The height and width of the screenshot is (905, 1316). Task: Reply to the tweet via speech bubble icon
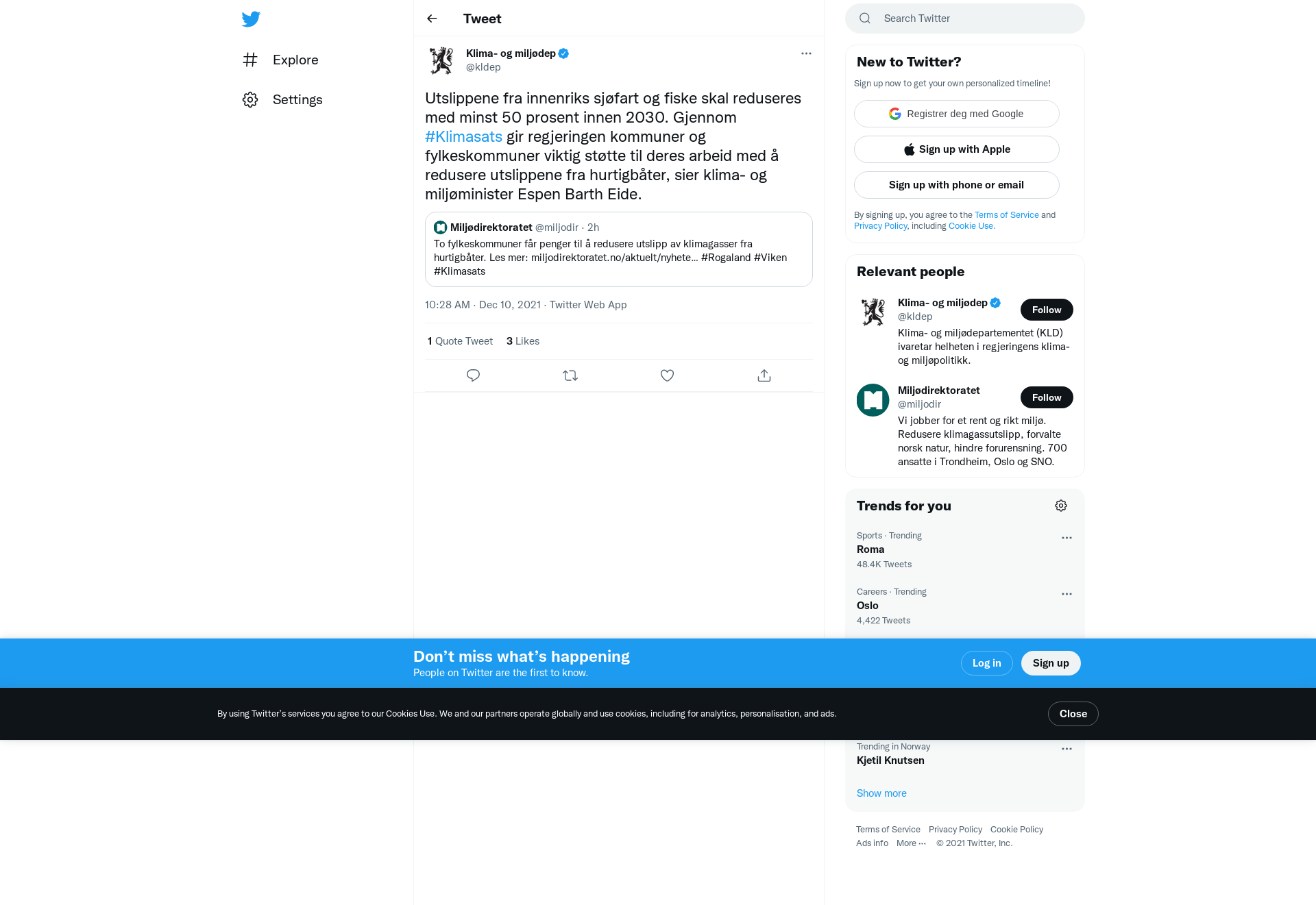tap(473, 375)
